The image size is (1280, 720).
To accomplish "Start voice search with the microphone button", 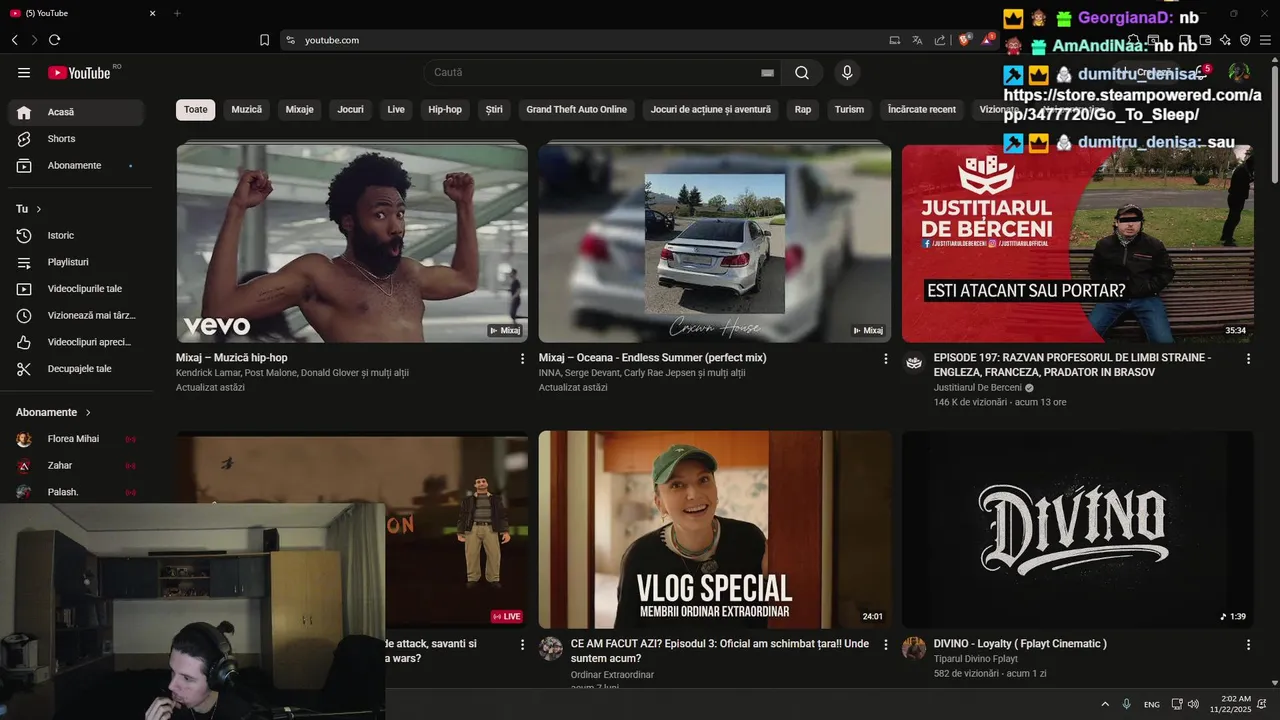I will 847,72.
